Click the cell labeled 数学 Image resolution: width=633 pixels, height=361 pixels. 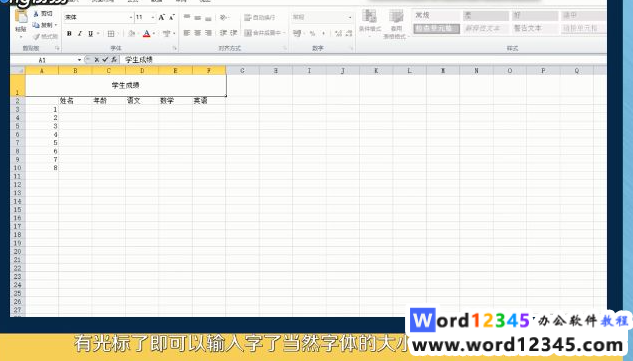[x=175, y=101]
